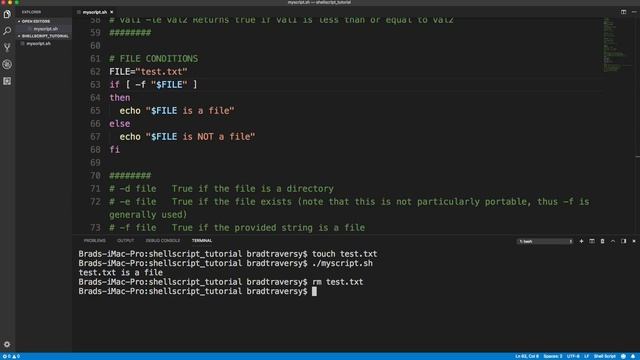Create a new terminal with plus icon
The image size is (640, 360).
[x=581, y=241]
